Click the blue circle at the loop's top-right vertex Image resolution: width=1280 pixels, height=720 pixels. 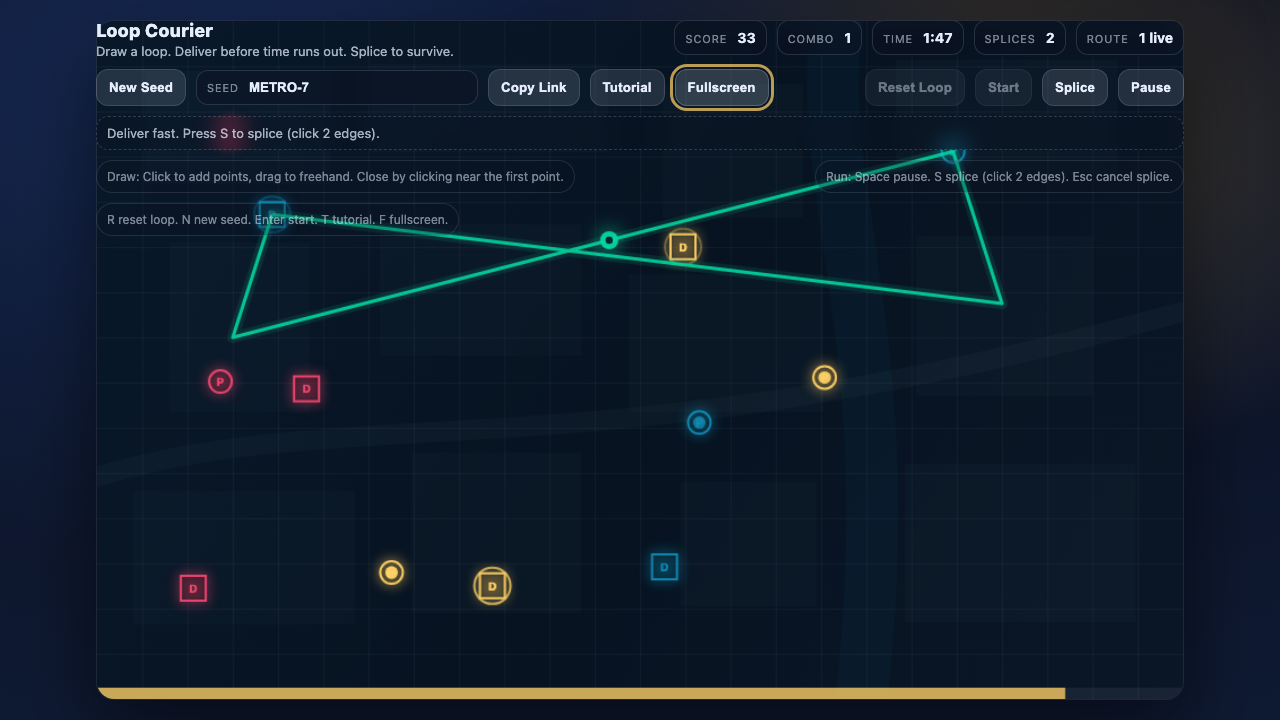coord(953,152)
